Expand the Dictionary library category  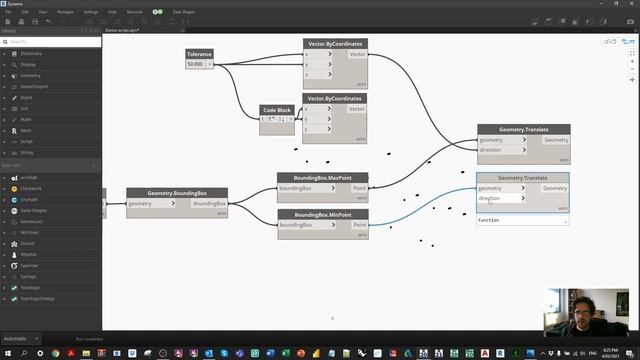coord(4,53)
